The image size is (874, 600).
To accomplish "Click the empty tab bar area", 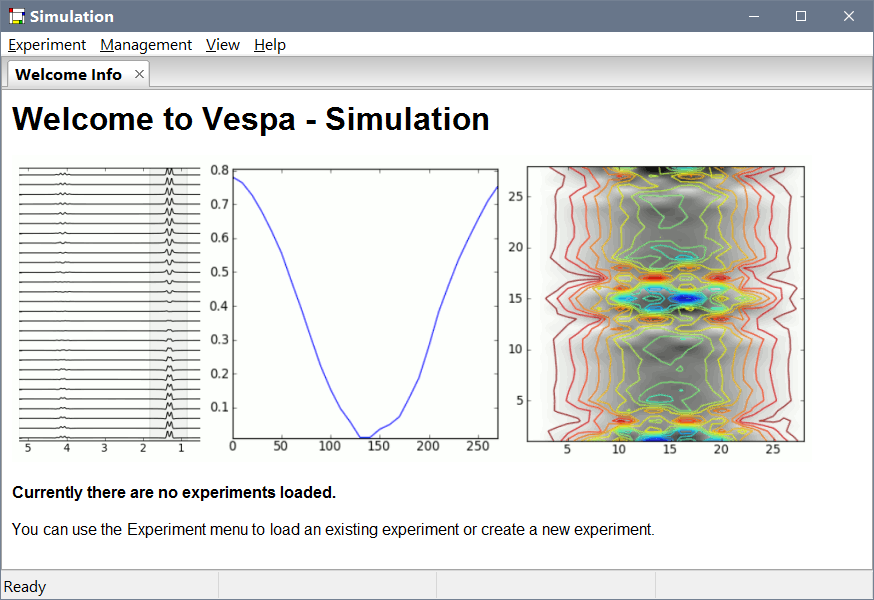I will 500,73.
